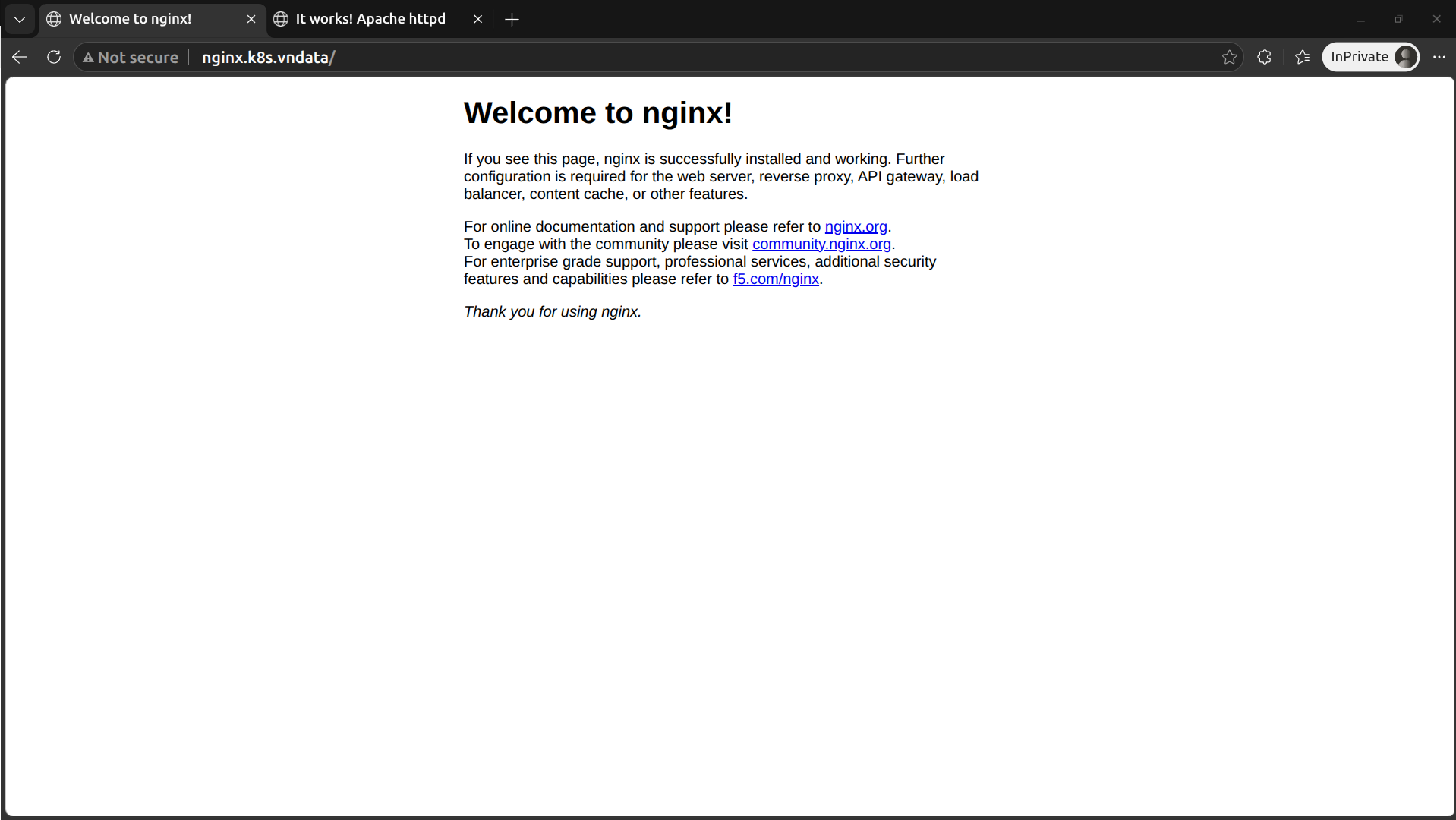Add this page to favorites with star
1456x820 pixels.
pyautogui.click(x=1230, y=57)
